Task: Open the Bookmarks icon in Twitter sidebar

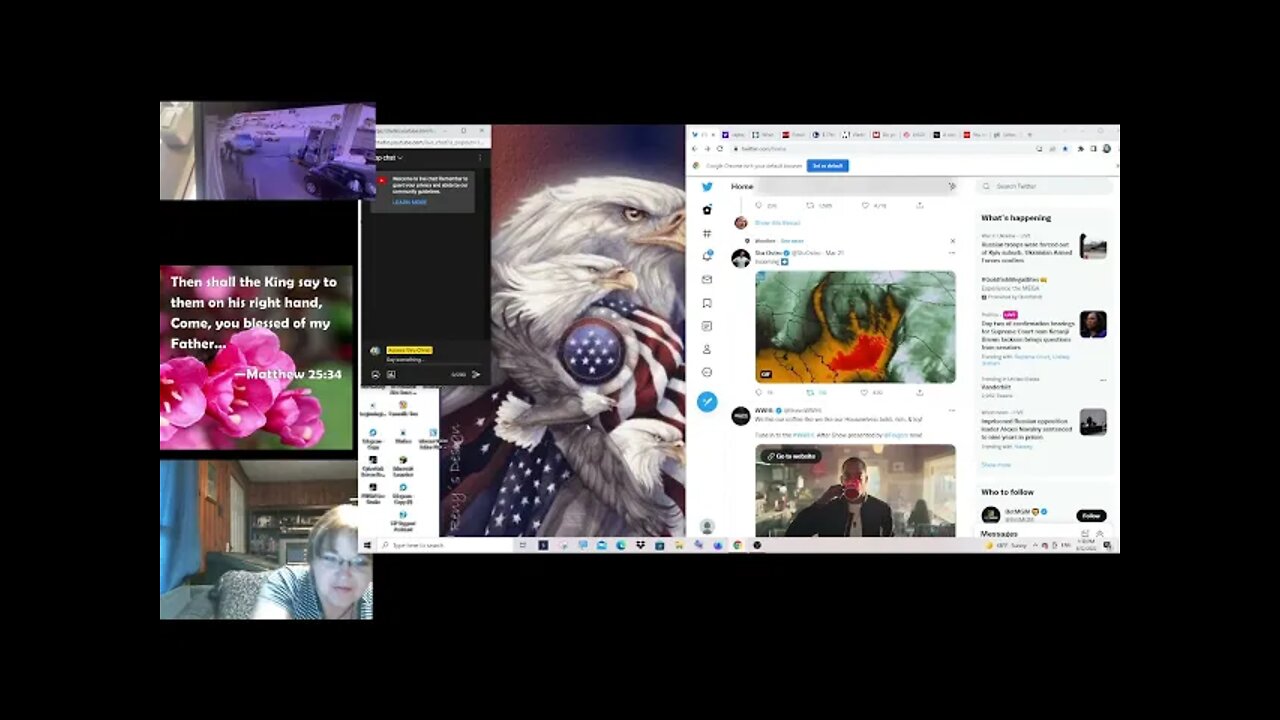Action: click(707, 303)
